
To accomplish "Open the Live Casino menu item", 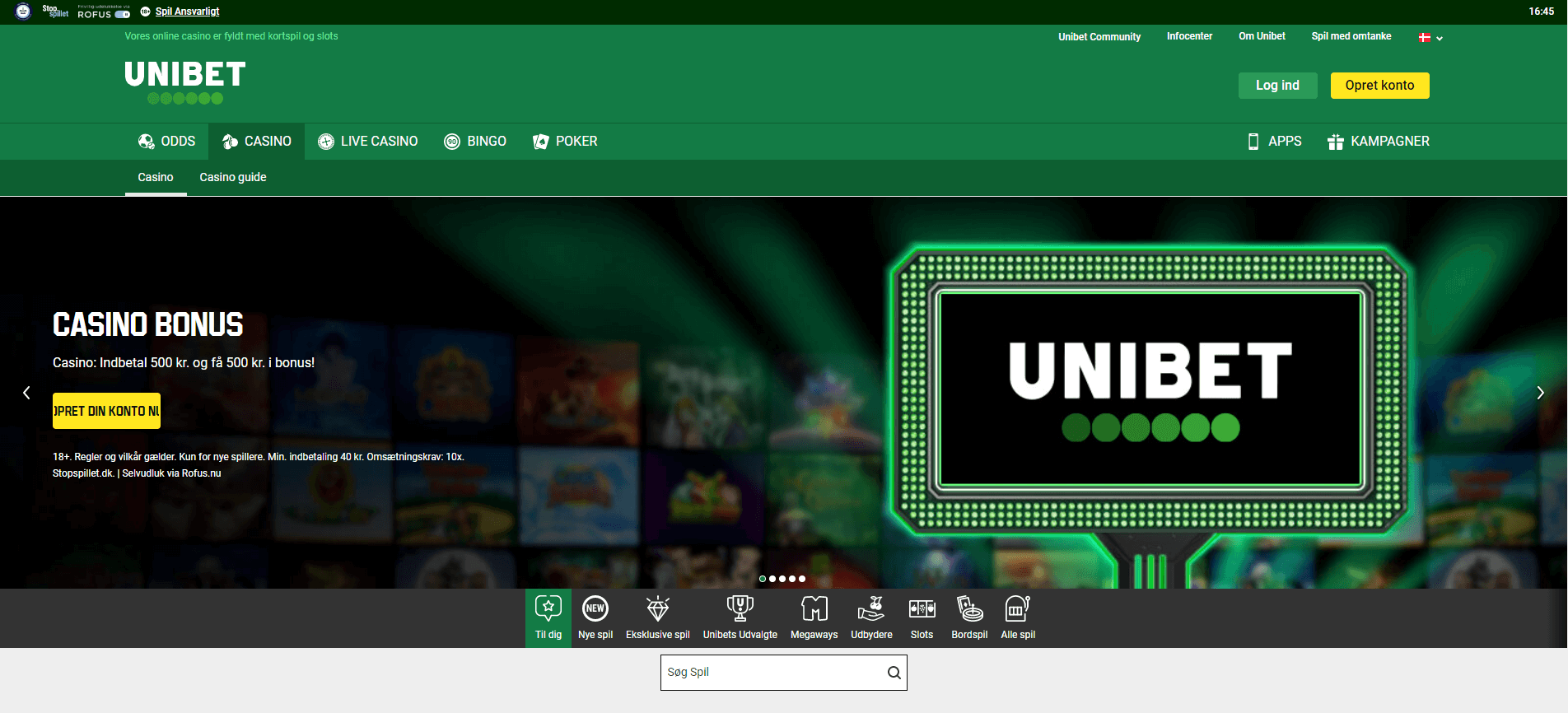I will click(x=368, y=142).
